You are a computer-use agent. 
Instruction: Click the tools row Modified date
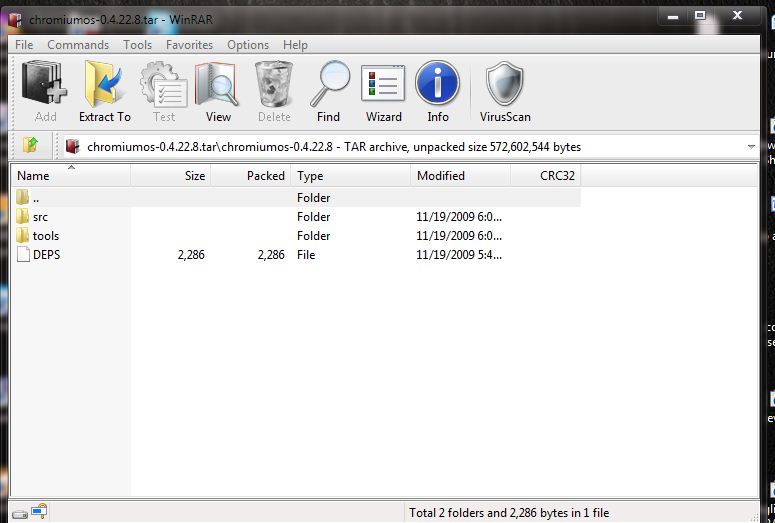(x=459, y=236)
